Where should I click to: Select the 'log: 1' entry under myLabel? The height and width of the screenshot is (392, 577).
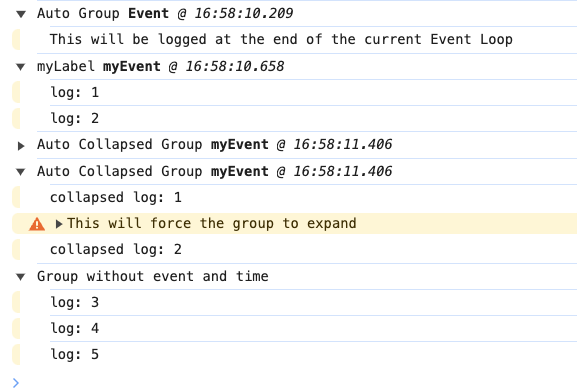point(75,92)
